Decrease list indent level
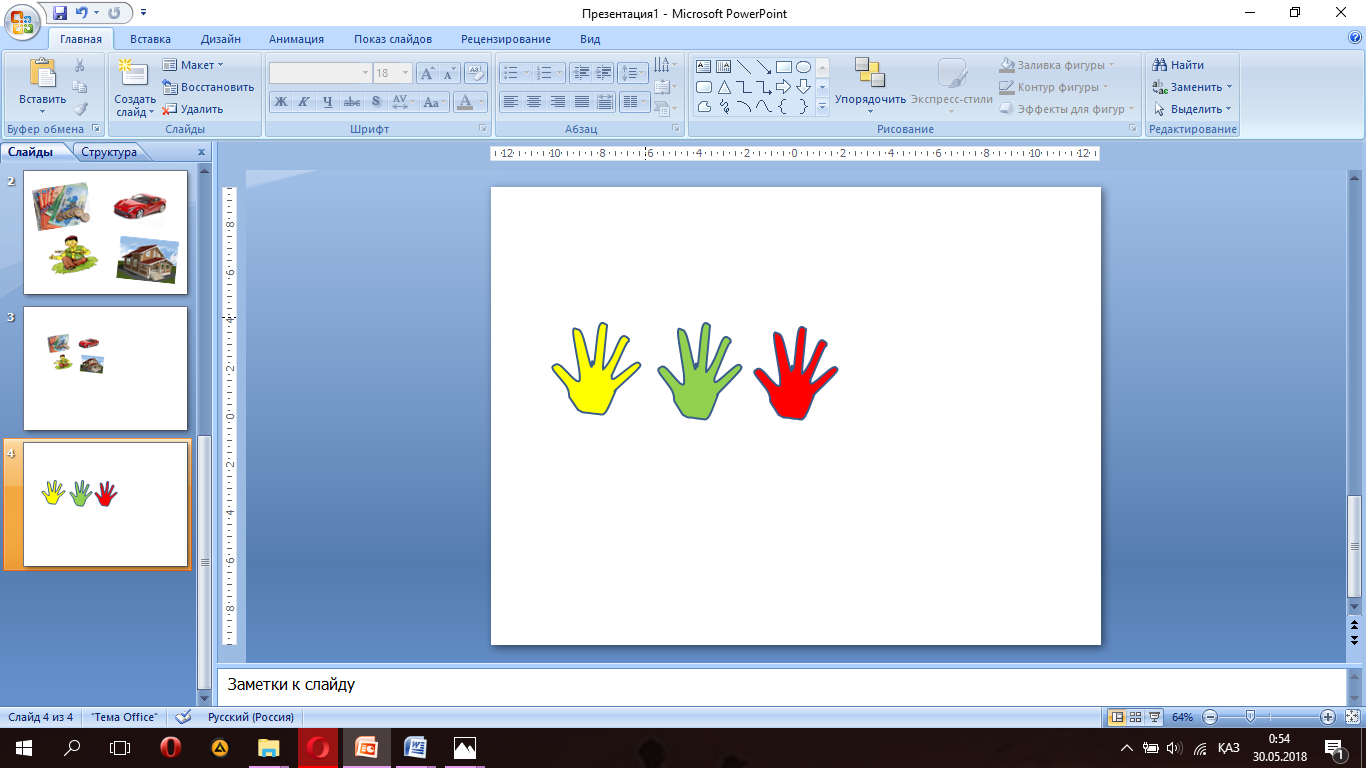 click(582, 73)
